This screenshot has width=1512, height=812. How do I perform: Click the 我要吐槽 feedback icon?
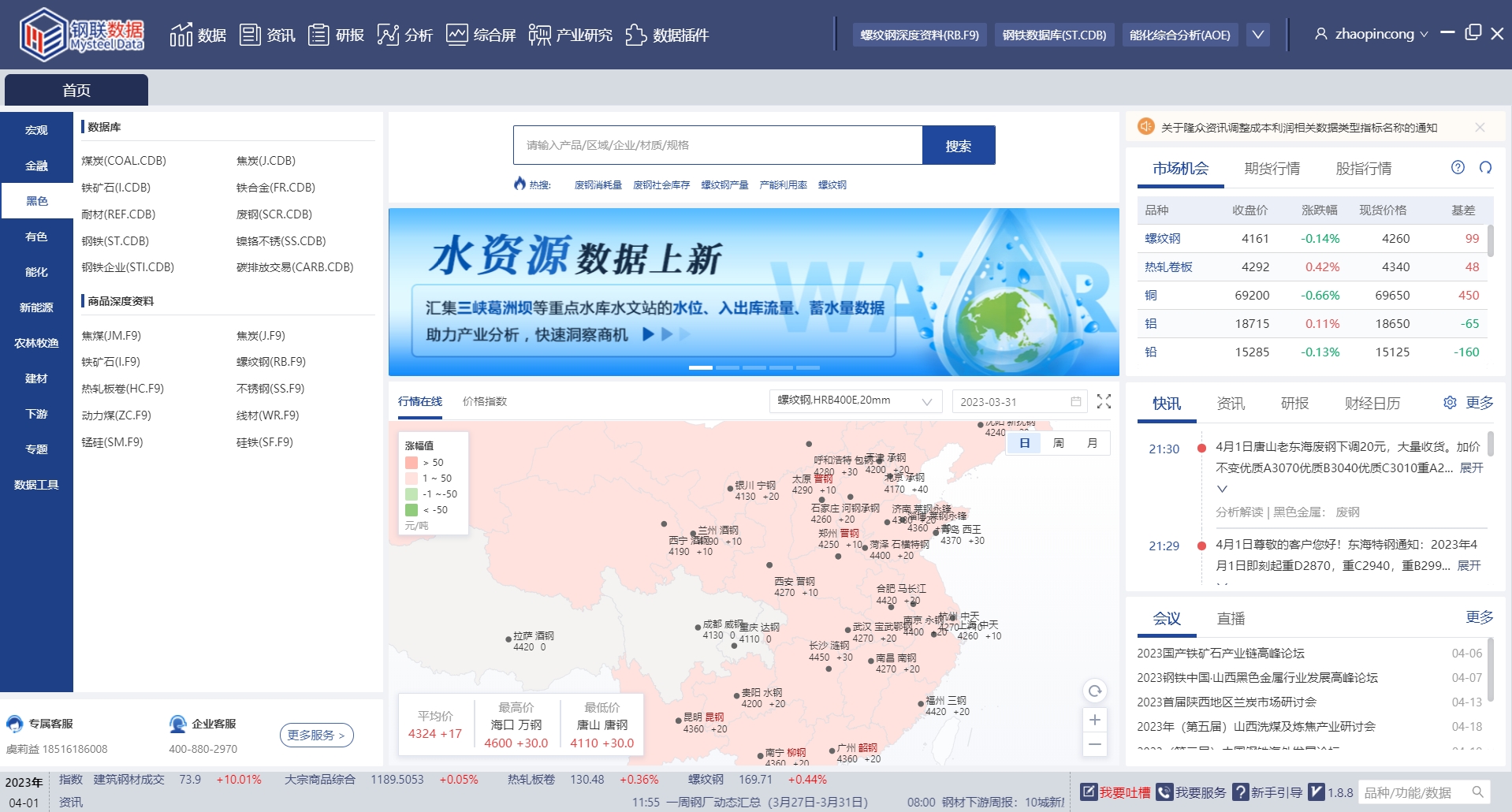1089,792
